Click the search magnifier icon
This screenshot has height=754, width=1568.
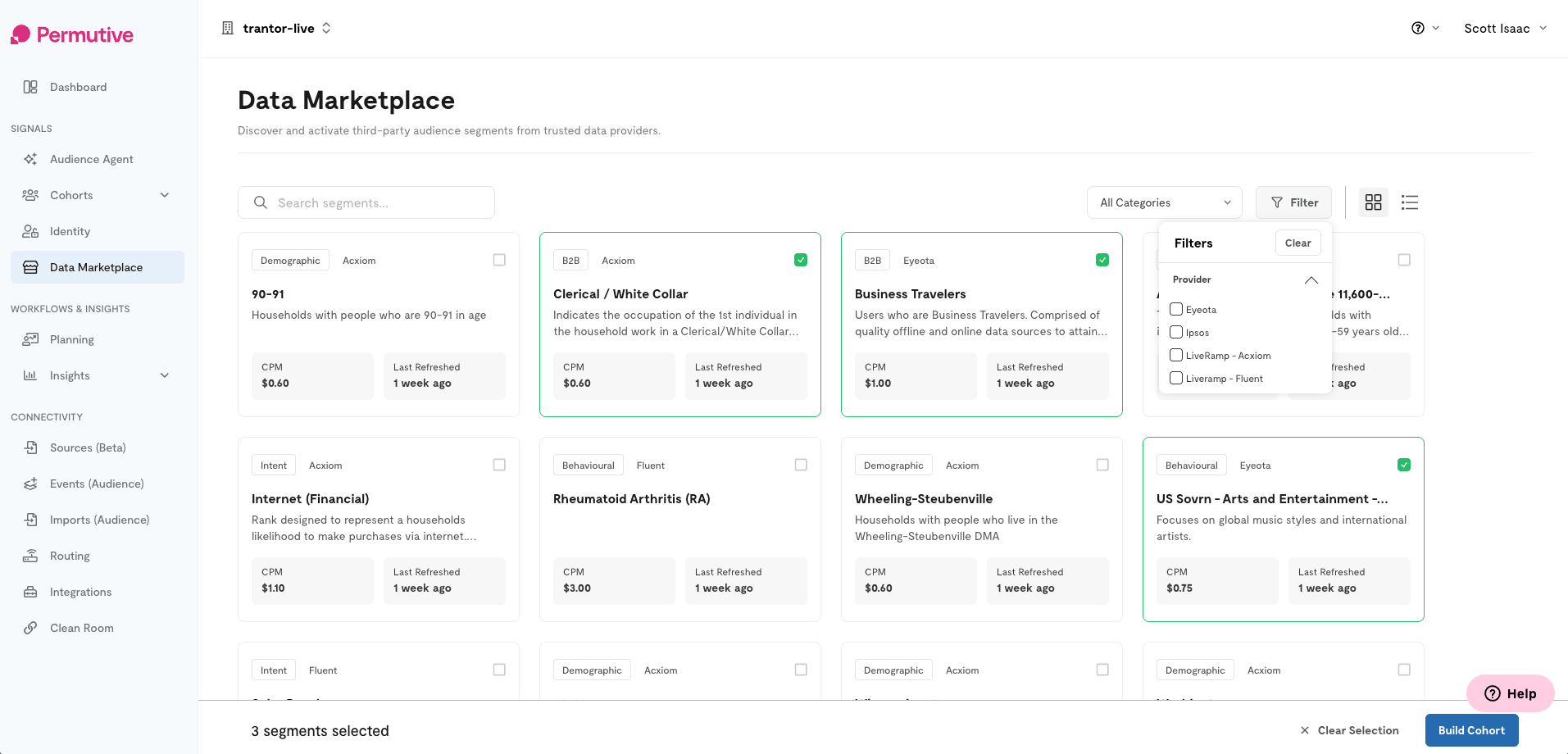(261, 202)
